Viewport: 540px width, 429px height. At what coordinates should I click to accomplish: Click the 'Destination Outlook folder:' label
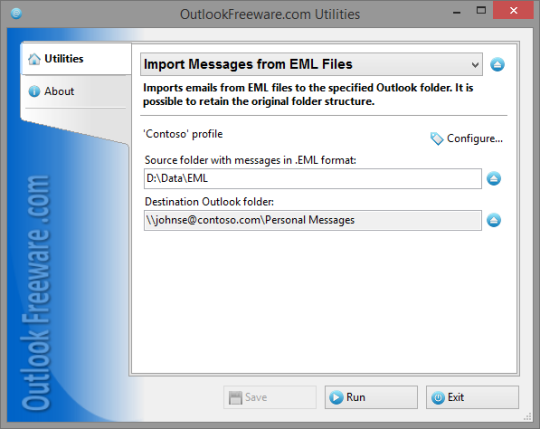209,201
